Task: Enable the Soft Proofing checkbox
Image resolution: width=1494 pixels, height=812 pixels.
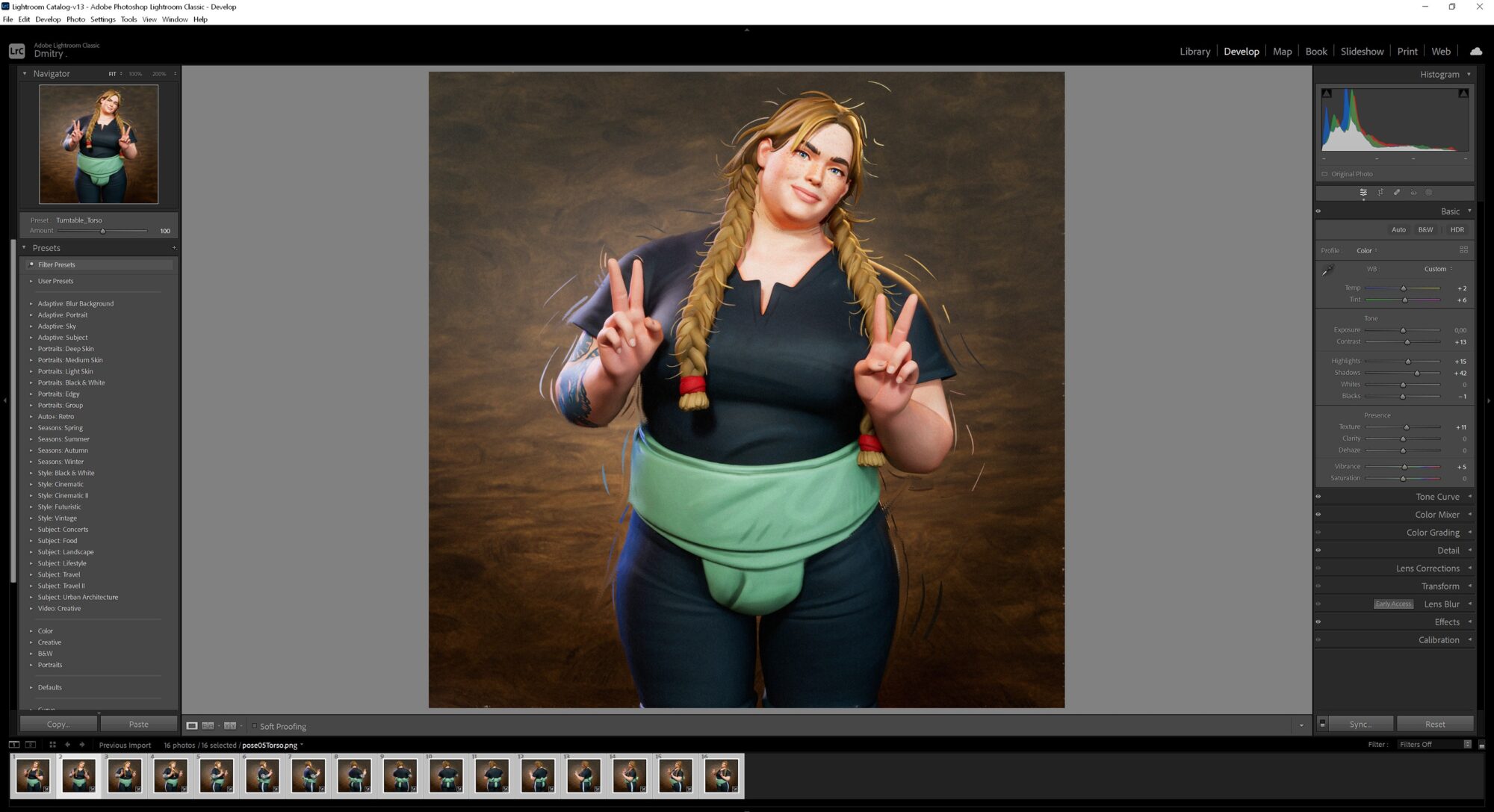Action: point(254,726)
